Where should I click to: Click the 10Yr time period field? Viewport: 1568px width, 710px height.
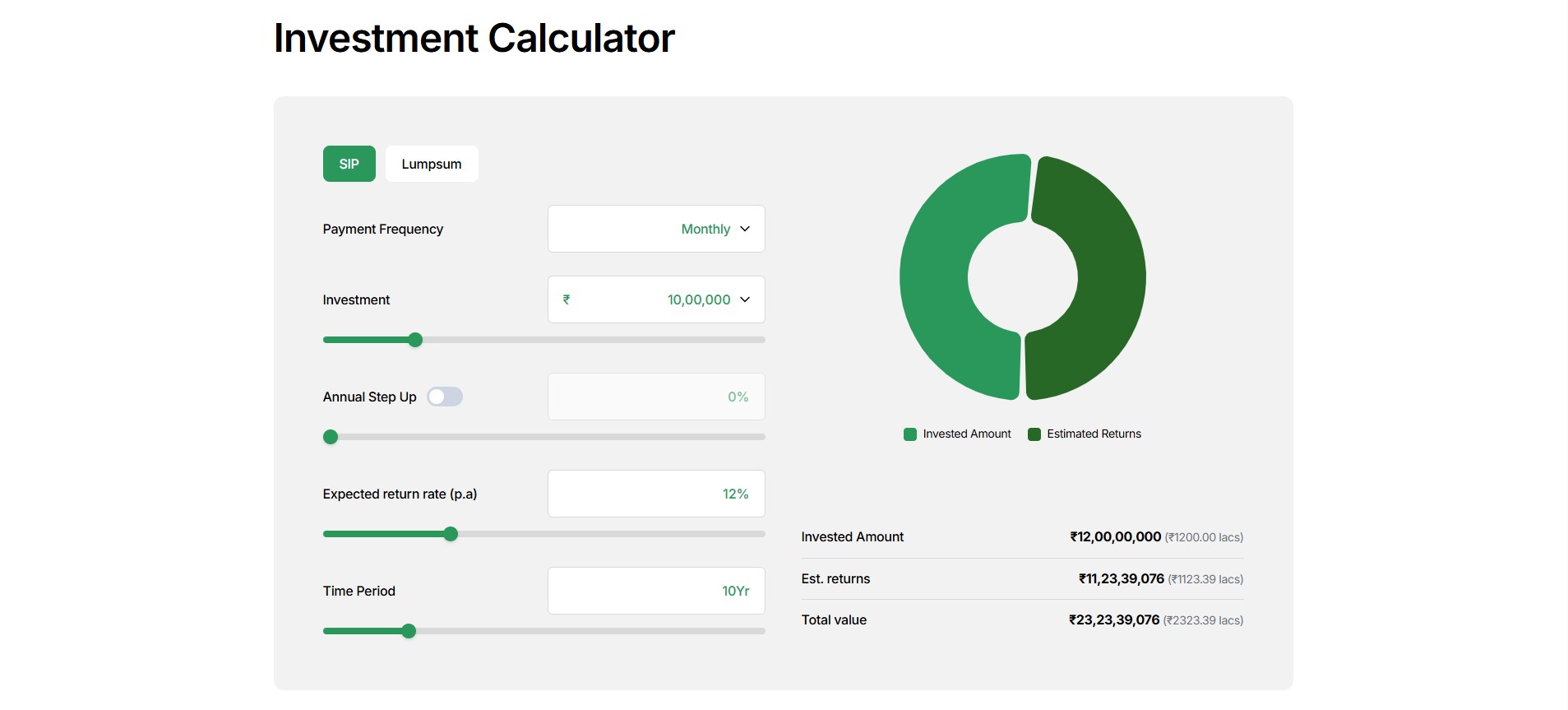click(x=655, y=591)
